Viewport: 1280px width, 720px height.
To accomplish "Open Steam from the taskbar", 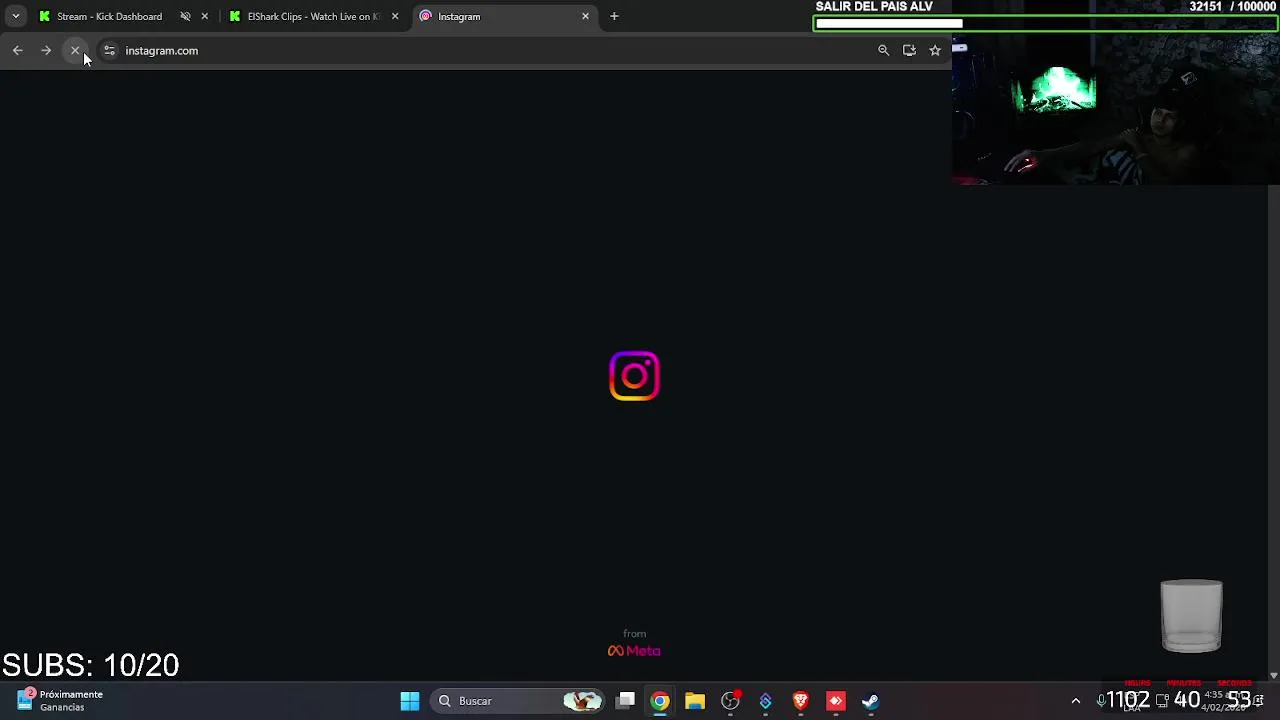I will [870, 701].
